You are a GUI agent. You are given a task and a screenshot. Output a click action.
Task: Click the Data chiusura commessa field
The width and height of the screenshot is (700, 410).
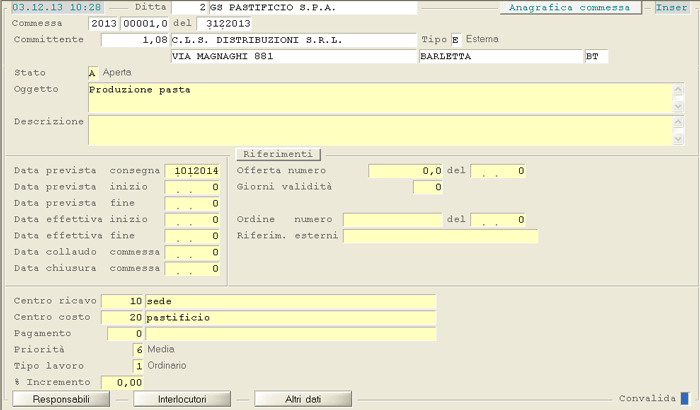click(x=192, y=268)
